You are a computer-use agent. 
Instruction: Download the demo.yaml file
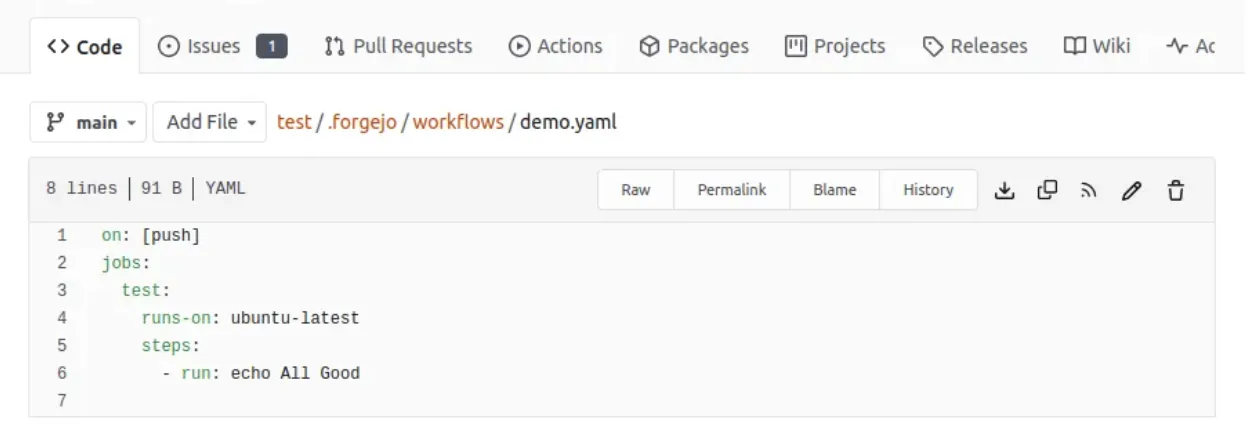pos(1004,190)
